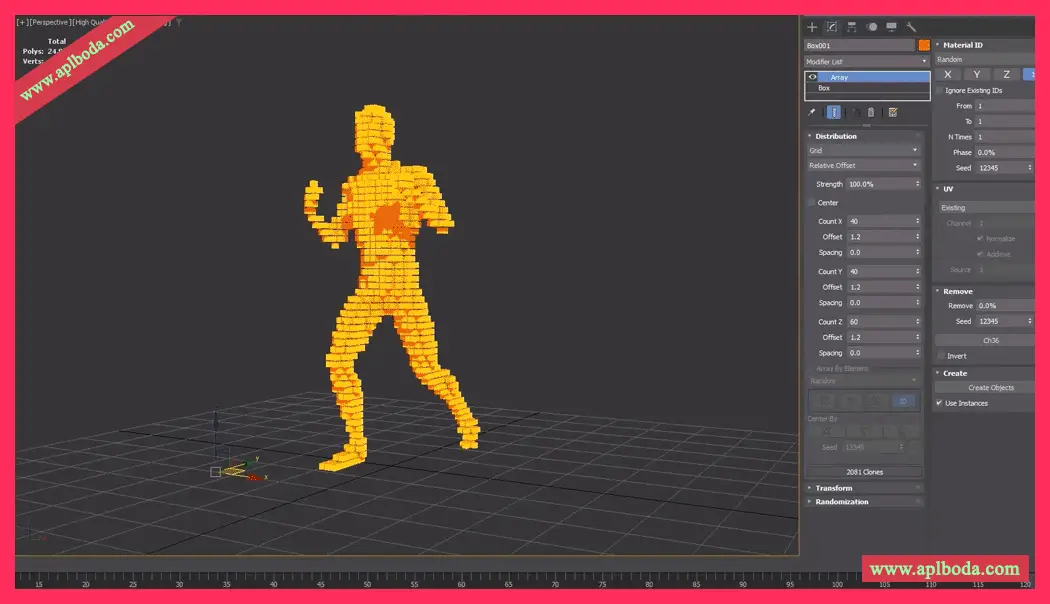The width and height of the screenshot is (1050, 604).
Task: Open the Motion panel
Action: 871,27
